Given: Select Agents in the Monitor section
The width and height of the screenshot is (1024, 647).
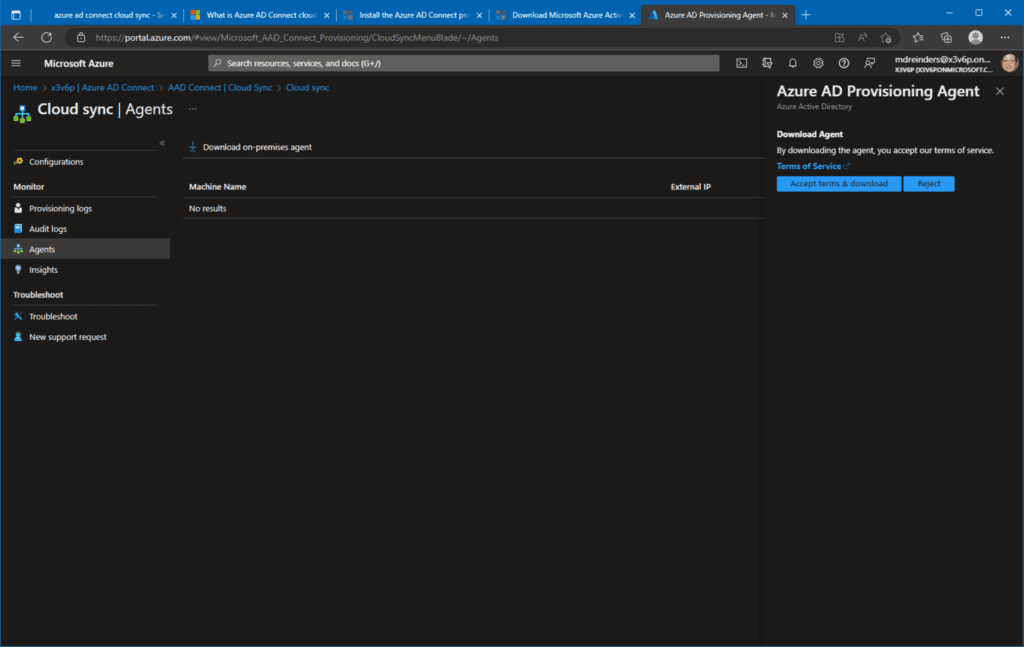Looking at the screenshot, I should (x=85, y=249).
